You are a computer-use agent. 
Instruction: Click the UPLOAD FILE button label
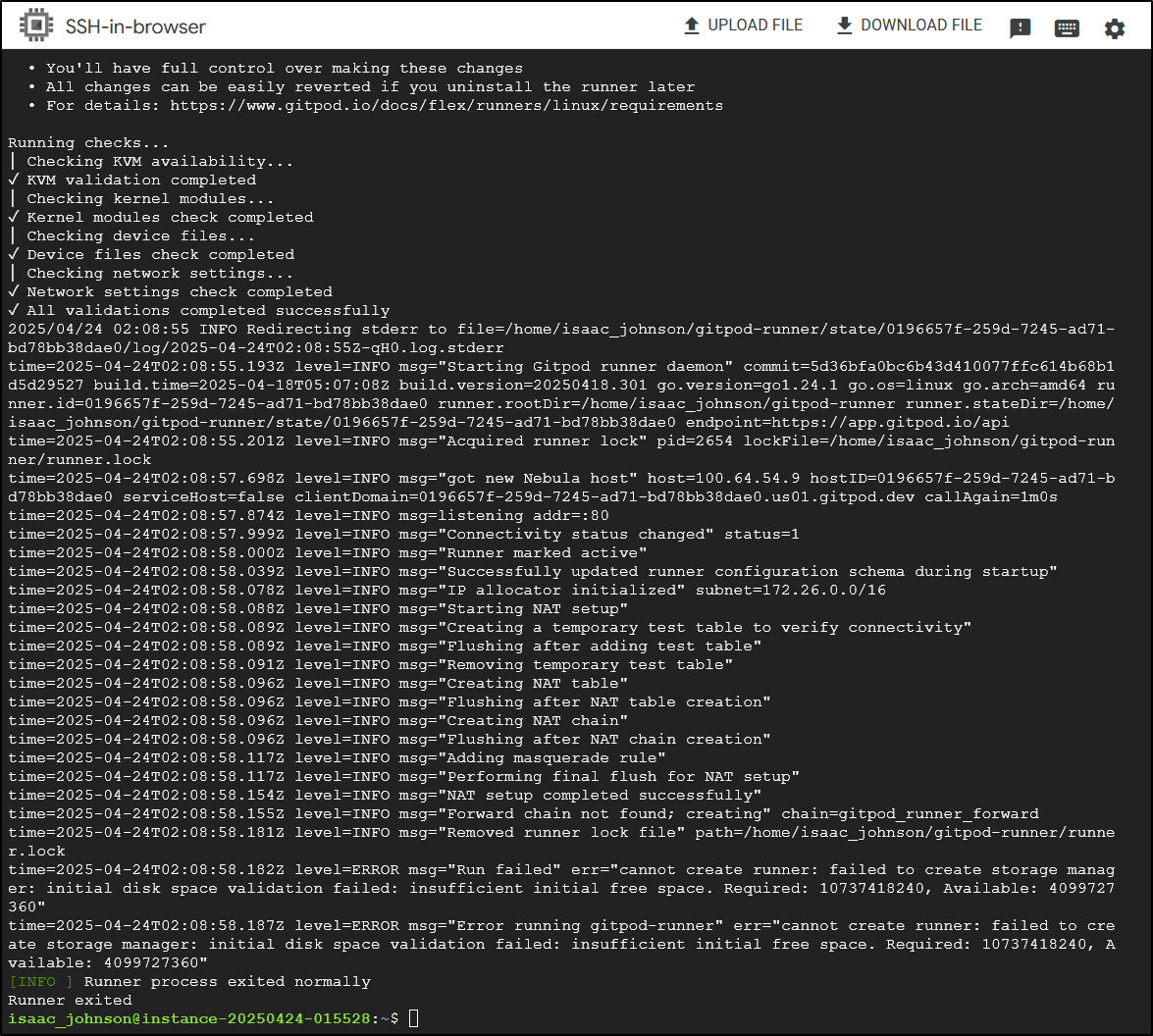coord(756,26)
